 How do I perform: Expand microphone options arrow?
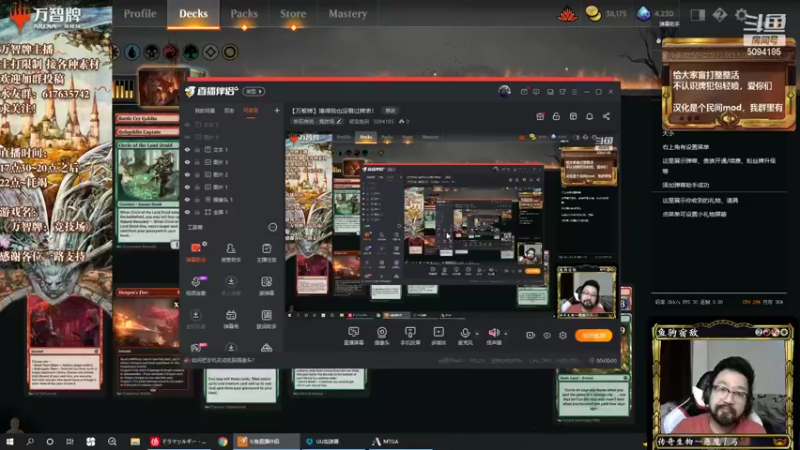click(477, 334)
